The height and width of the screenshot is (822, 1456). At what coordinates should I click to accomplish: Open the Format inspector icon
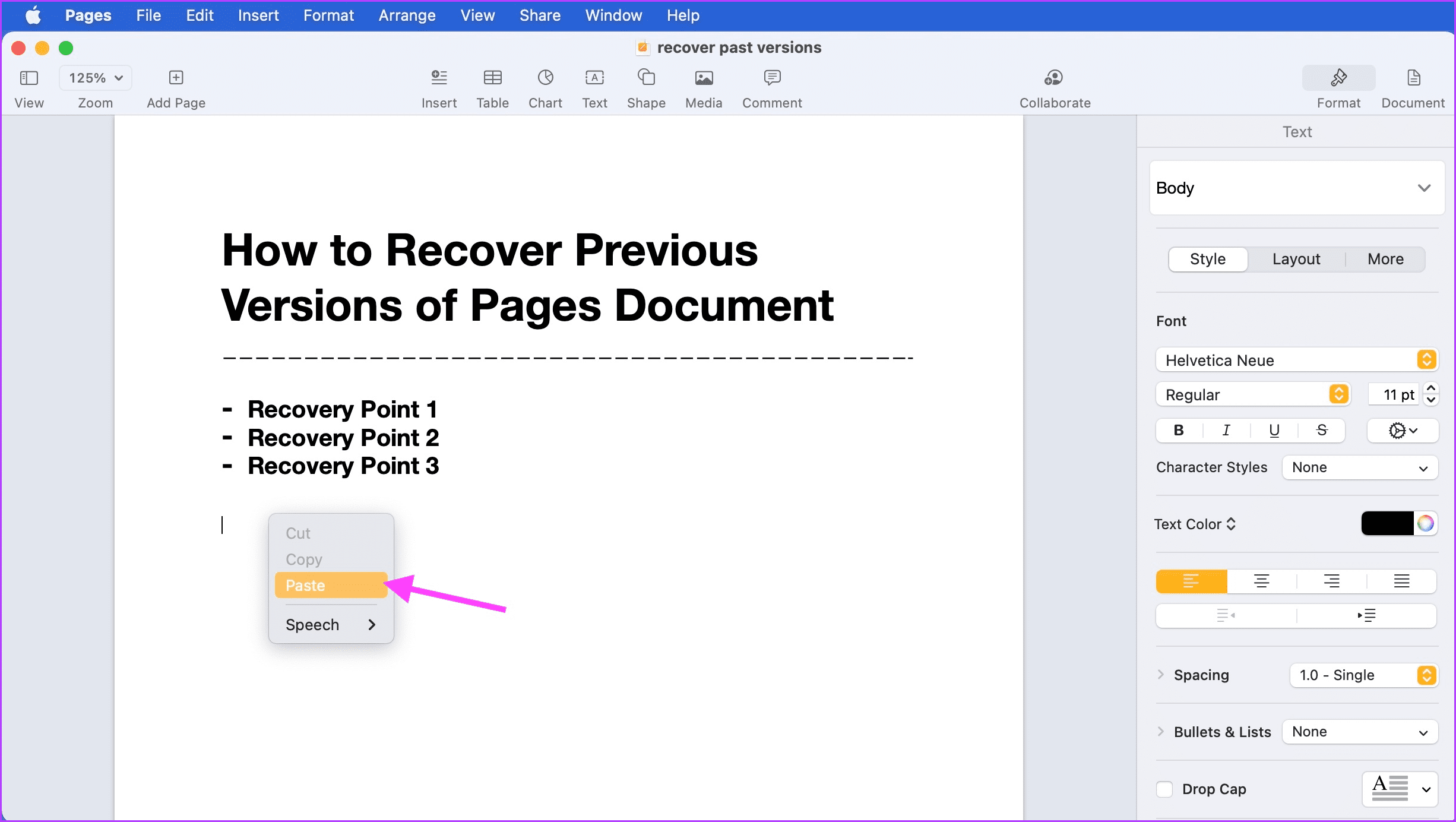(x=1338, y=78)
